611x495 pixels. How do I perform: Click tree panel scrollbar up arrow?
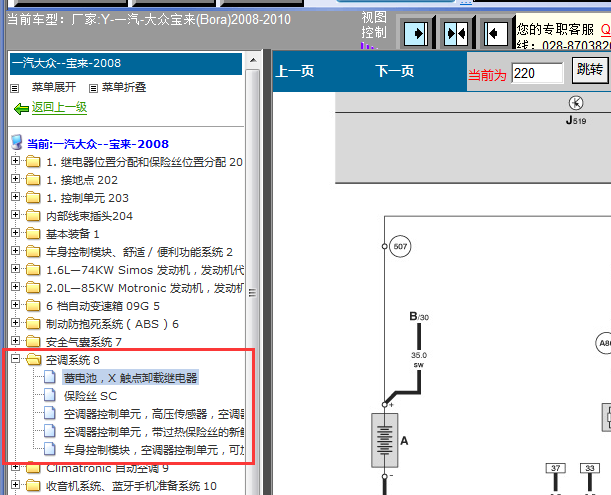tap(253, 60)
